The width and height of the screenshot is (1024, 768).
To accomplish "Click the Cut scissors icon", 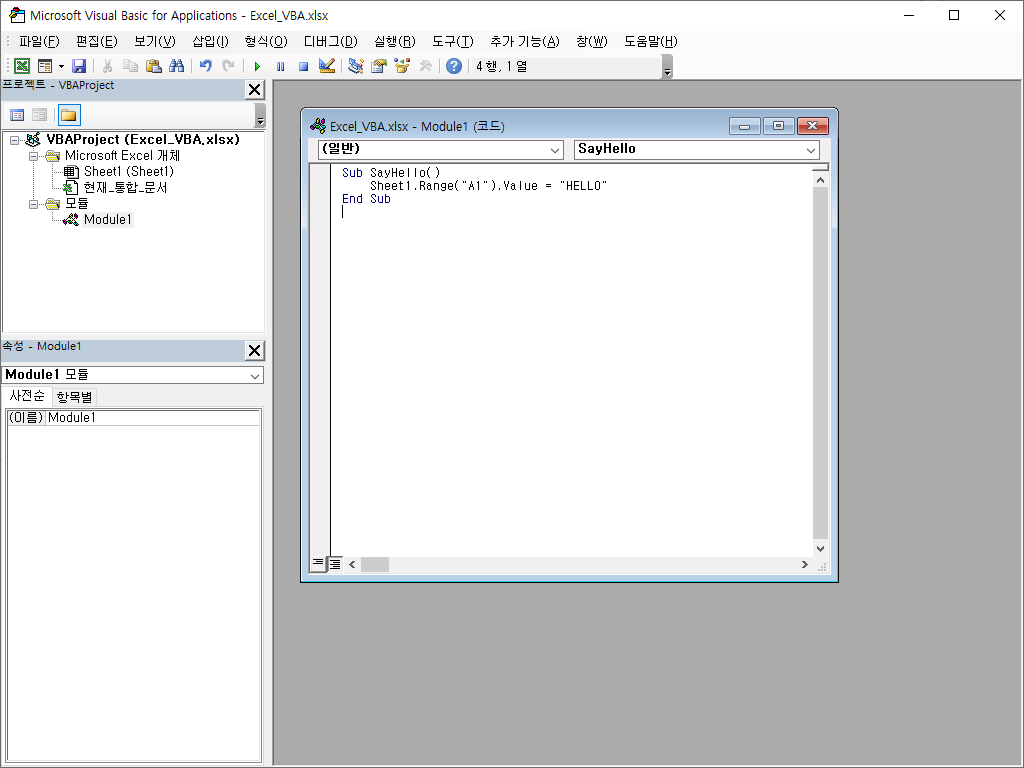I will tap(107, 66).
